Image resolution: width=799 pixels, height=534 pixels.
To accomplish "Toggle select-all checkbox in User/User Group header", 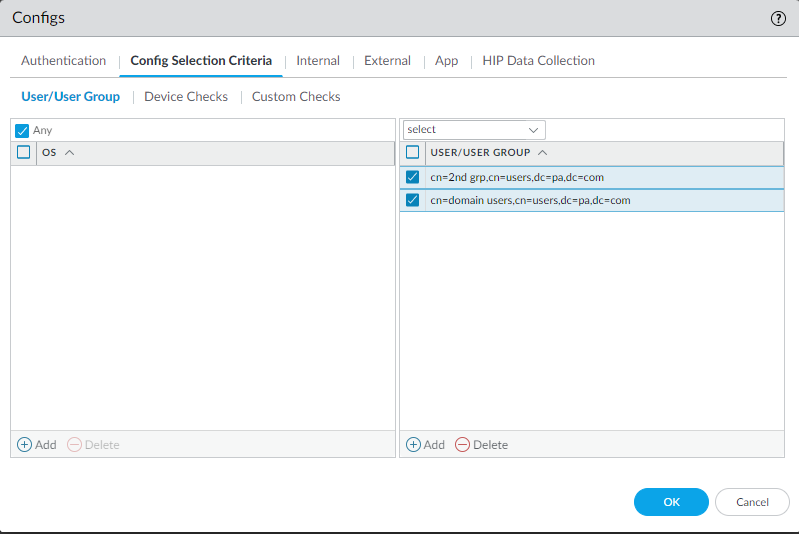I will [413, 153].
